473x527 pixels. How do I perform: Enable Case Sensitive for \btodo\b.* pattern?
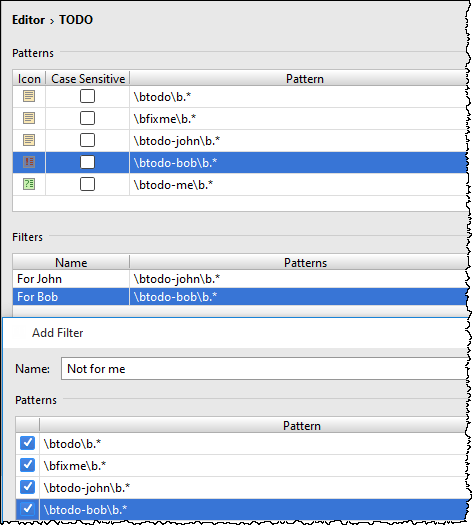[87, 96]
